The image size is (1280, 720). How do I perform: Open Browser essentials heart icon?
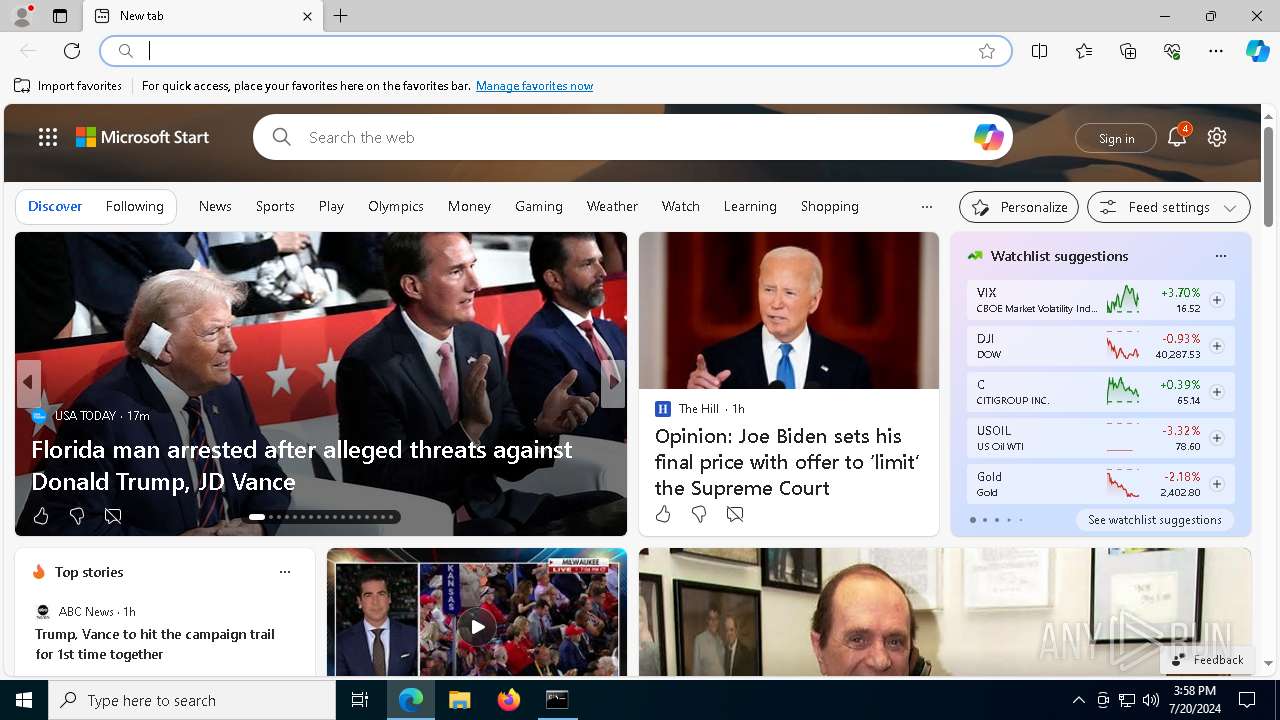(1172, 51)
